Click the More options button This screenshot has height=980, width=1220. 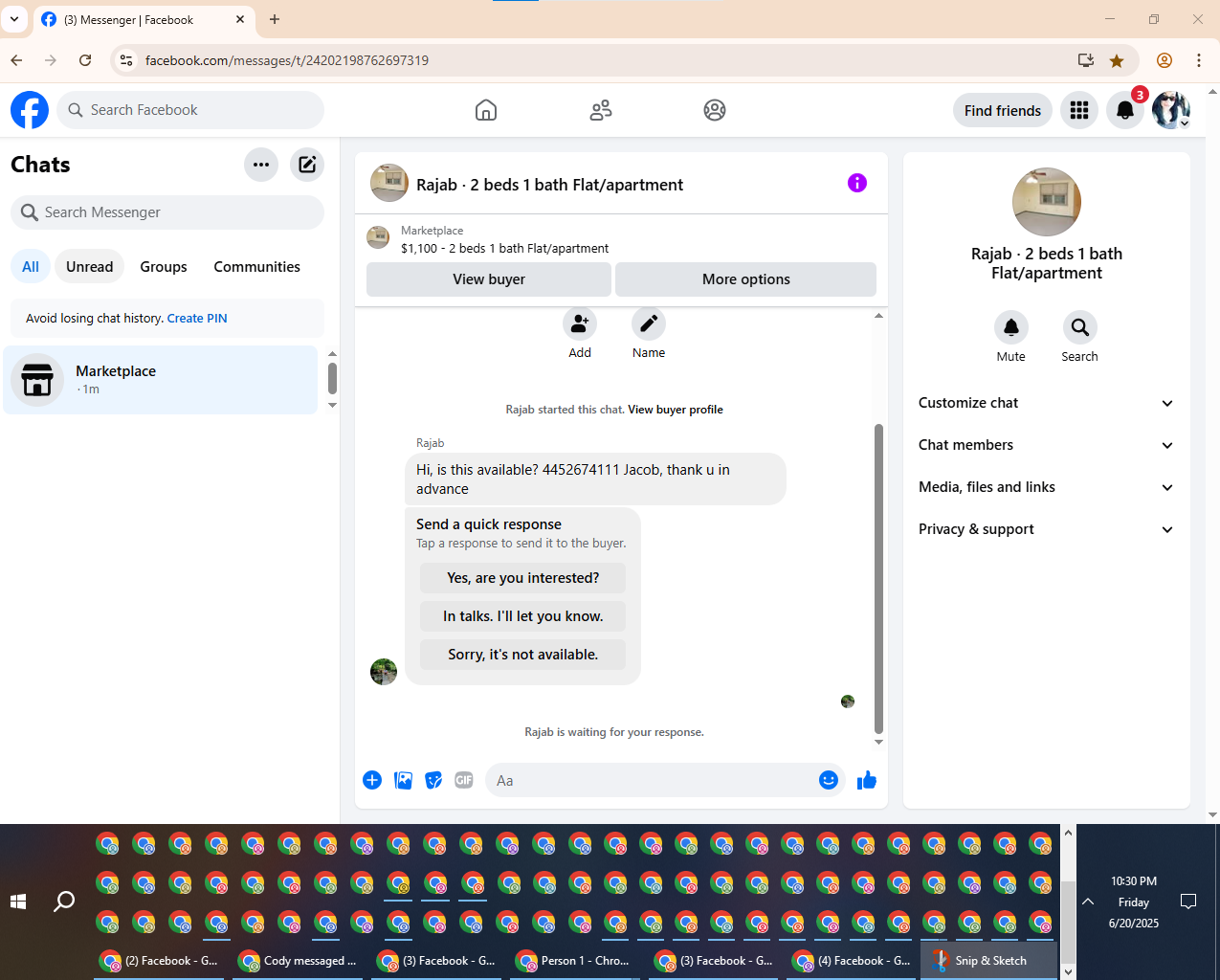point(746,279)
